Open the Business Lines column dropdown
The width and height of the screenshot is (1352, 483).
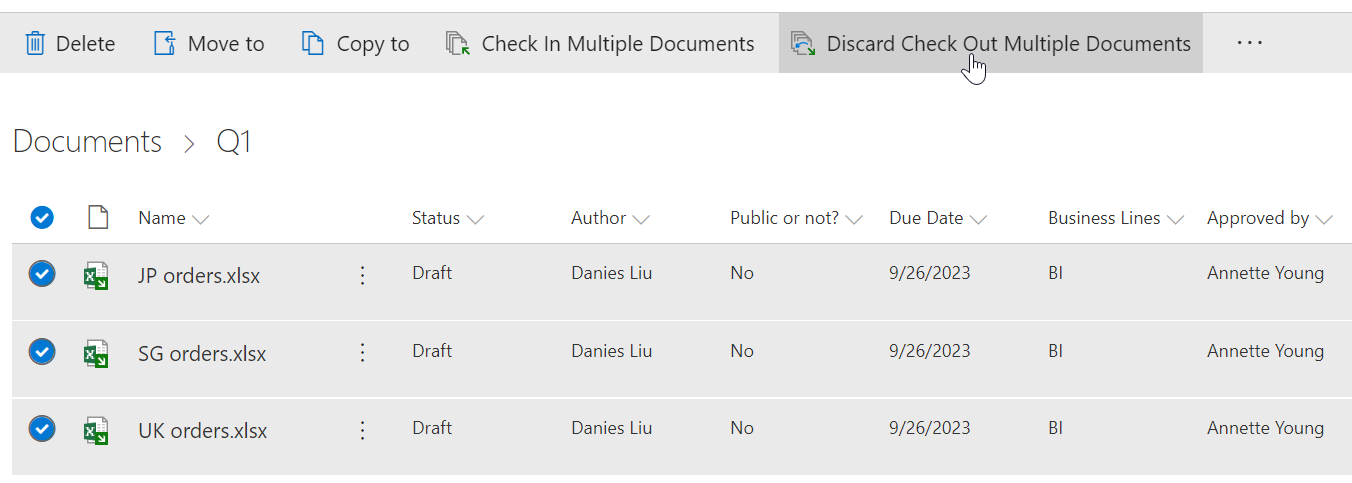(x=1175, y=219)
